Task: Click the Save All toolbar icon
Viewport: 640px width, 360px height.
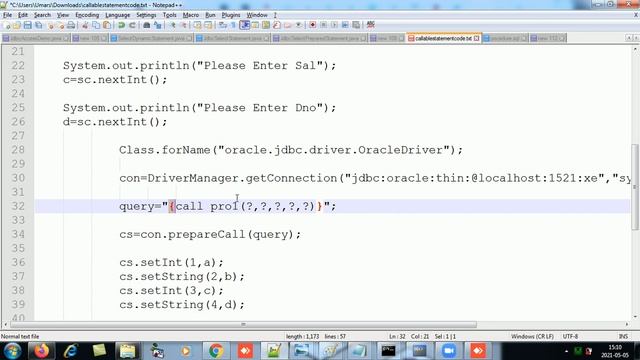Action: (x=39, y=25)
